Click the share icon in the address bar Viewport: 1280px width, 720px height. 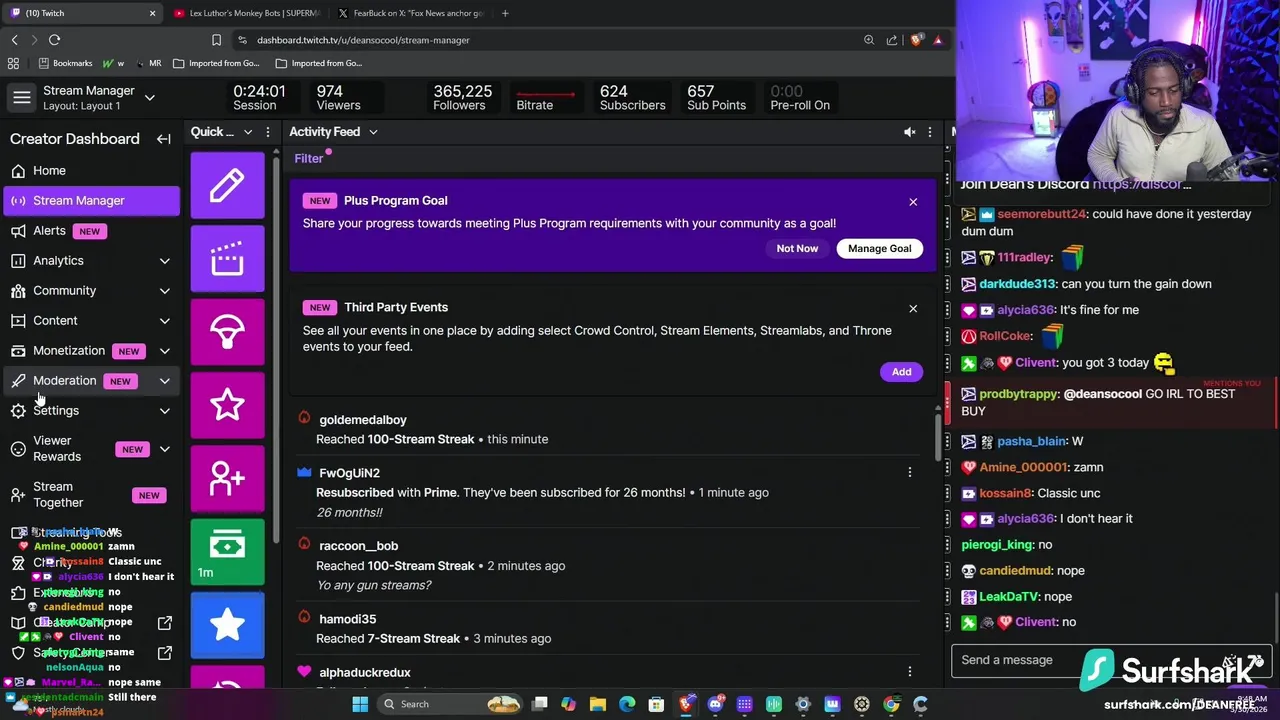click(x=892, y=40)
